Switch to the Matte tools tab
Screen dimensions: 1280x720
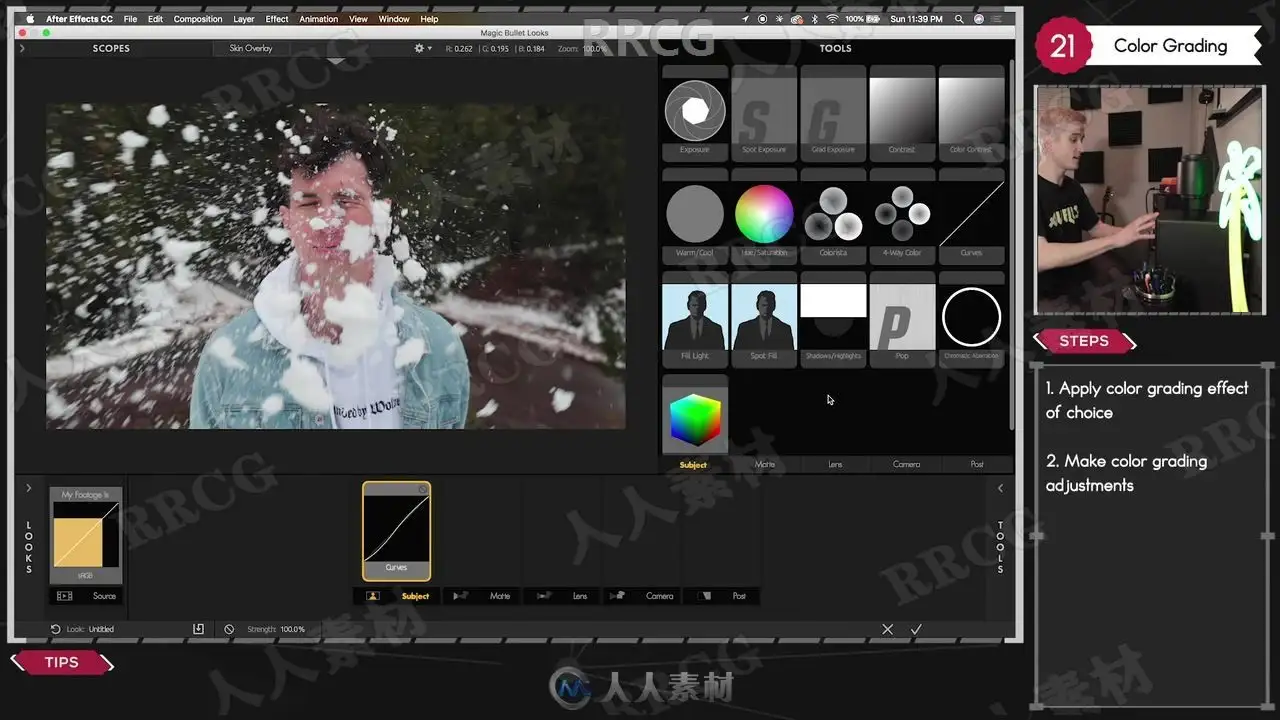[765, 464]
